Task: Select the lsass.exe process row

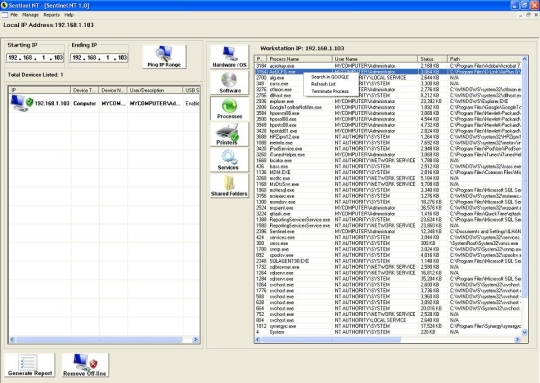Action: (388, 166)
